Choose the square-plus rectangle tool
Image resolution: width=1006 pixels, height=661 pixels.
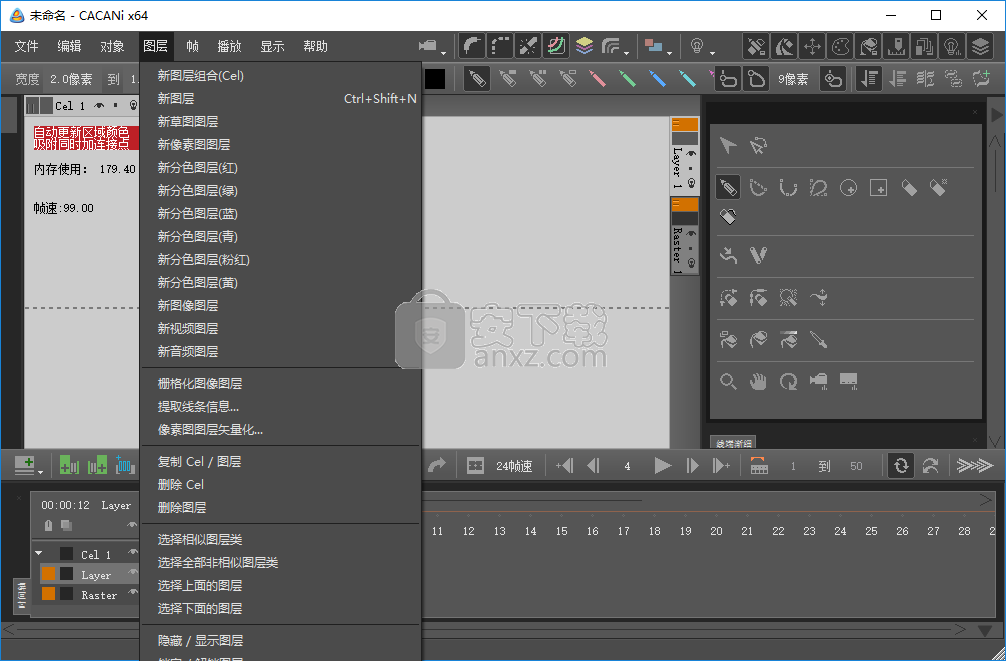coord(878,188)
